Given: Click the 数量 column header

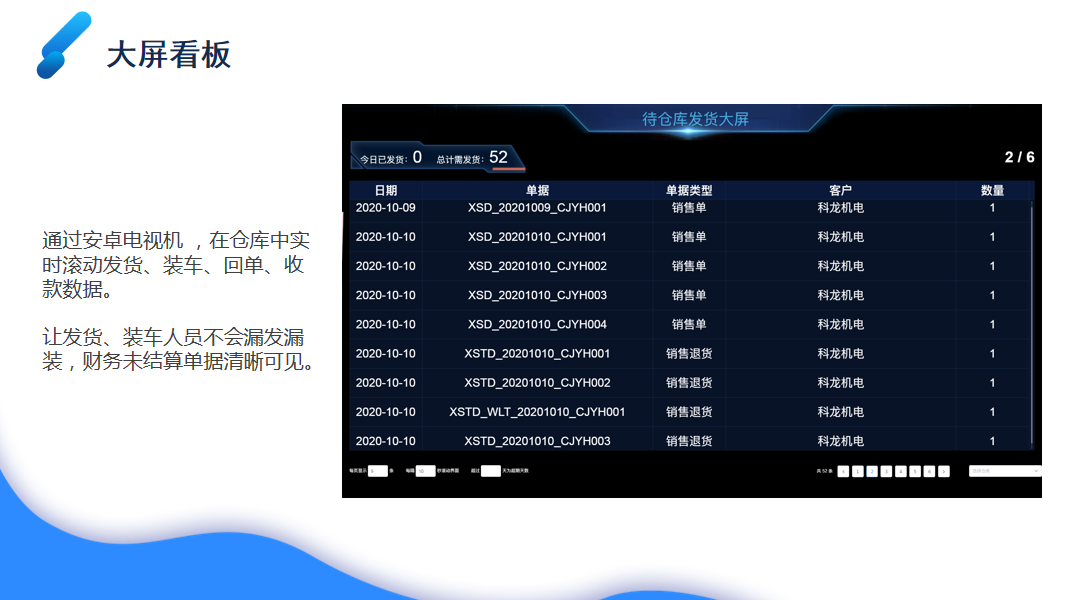Looking at the screenshot, I should click(x=992, y=190).
